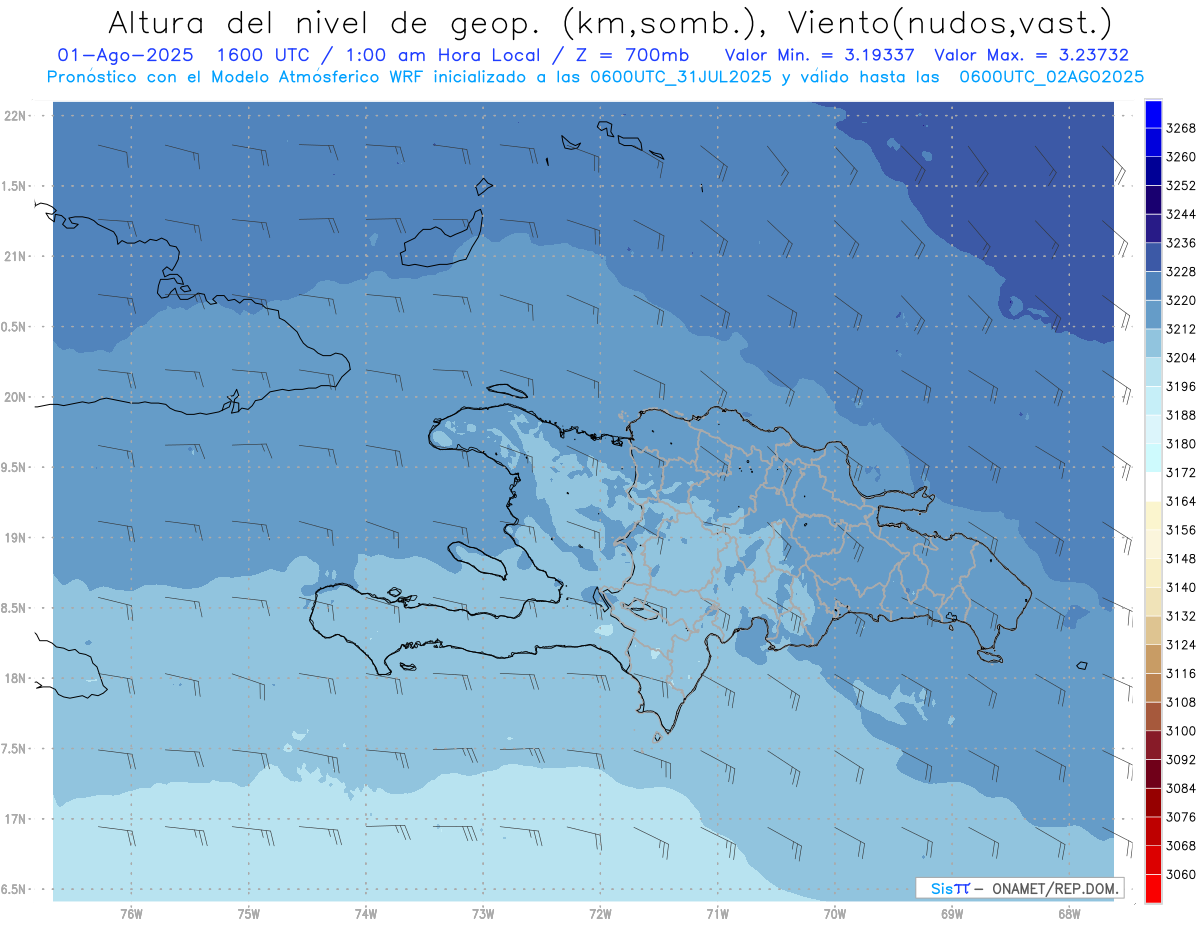This screenshot has height=927, width=1200.
Task: Click the "68W" longitude label
Action: pyautogui.click(x=1069, y=914)
